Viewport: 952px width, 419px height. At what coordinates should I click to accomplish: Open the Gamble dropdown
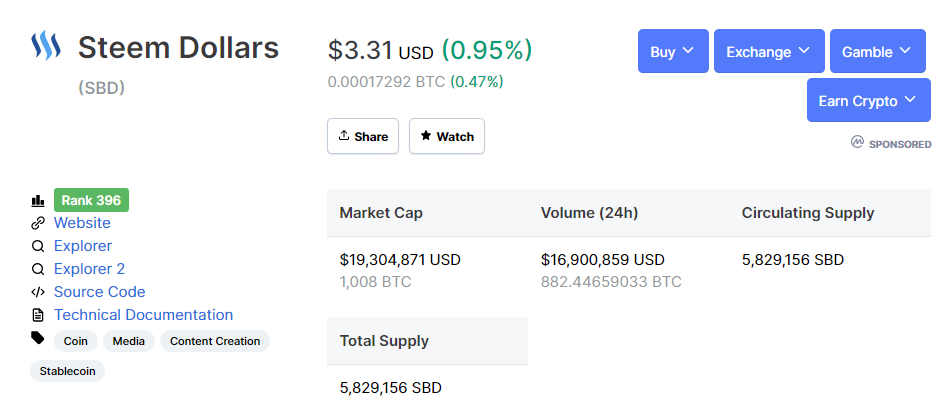point(878,51)
